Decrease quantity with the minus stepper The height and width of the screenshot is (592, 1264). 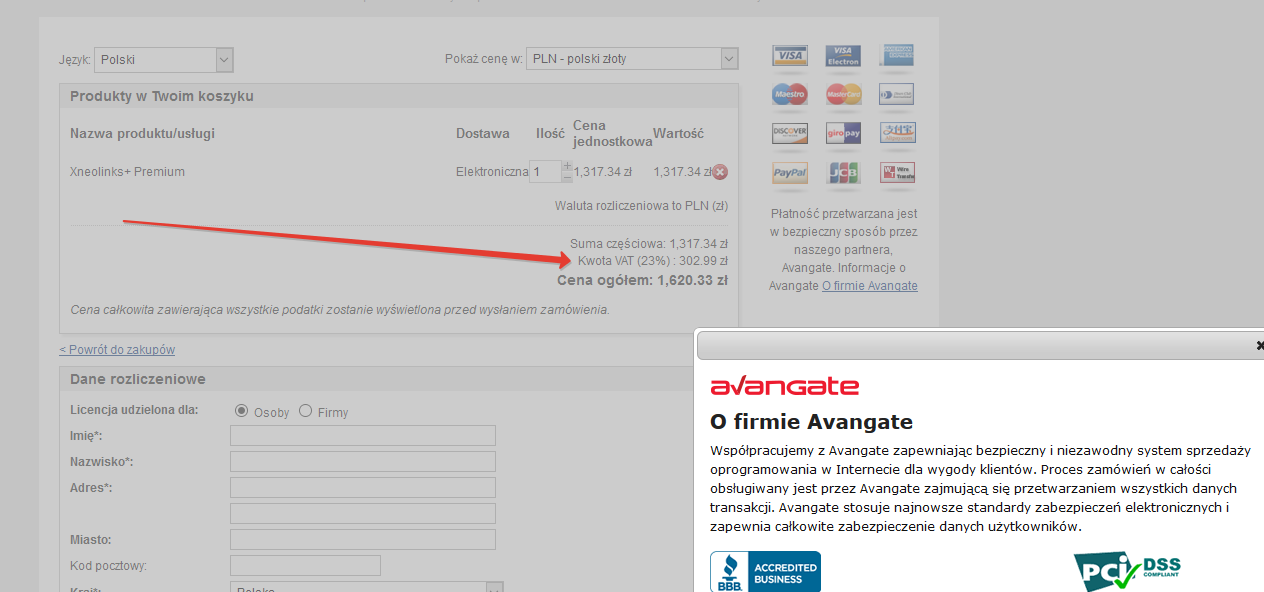click(x=567, y=178)
